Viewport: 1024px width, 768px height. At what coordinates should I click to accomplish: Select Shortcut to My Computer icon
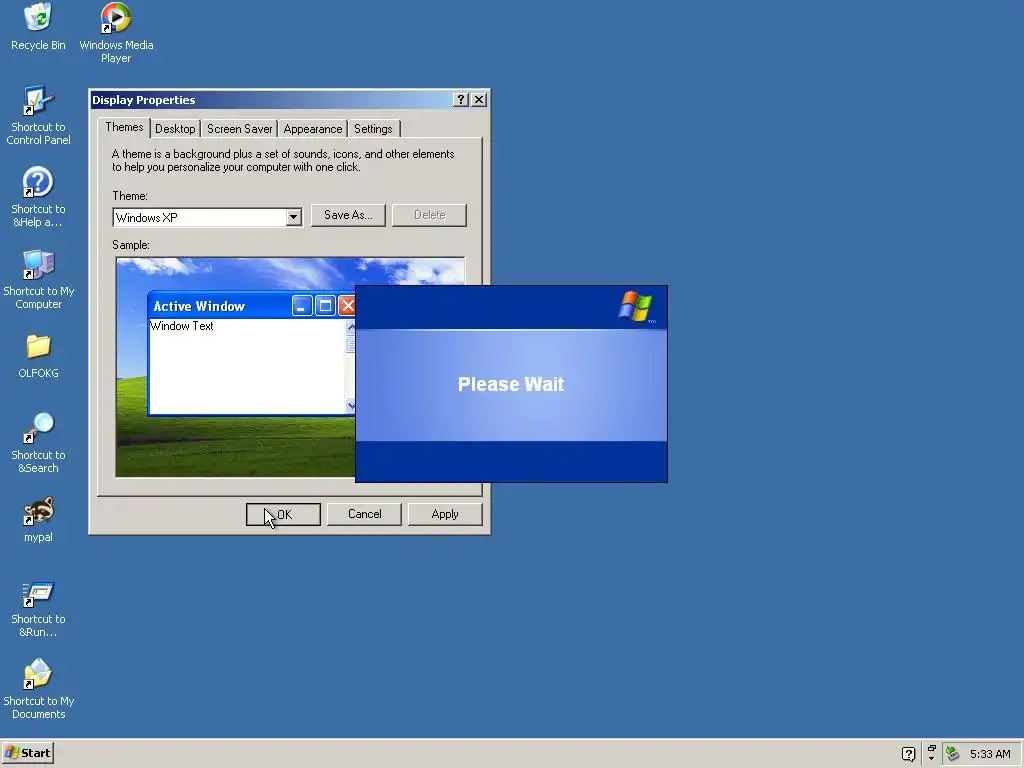(38, 280)
